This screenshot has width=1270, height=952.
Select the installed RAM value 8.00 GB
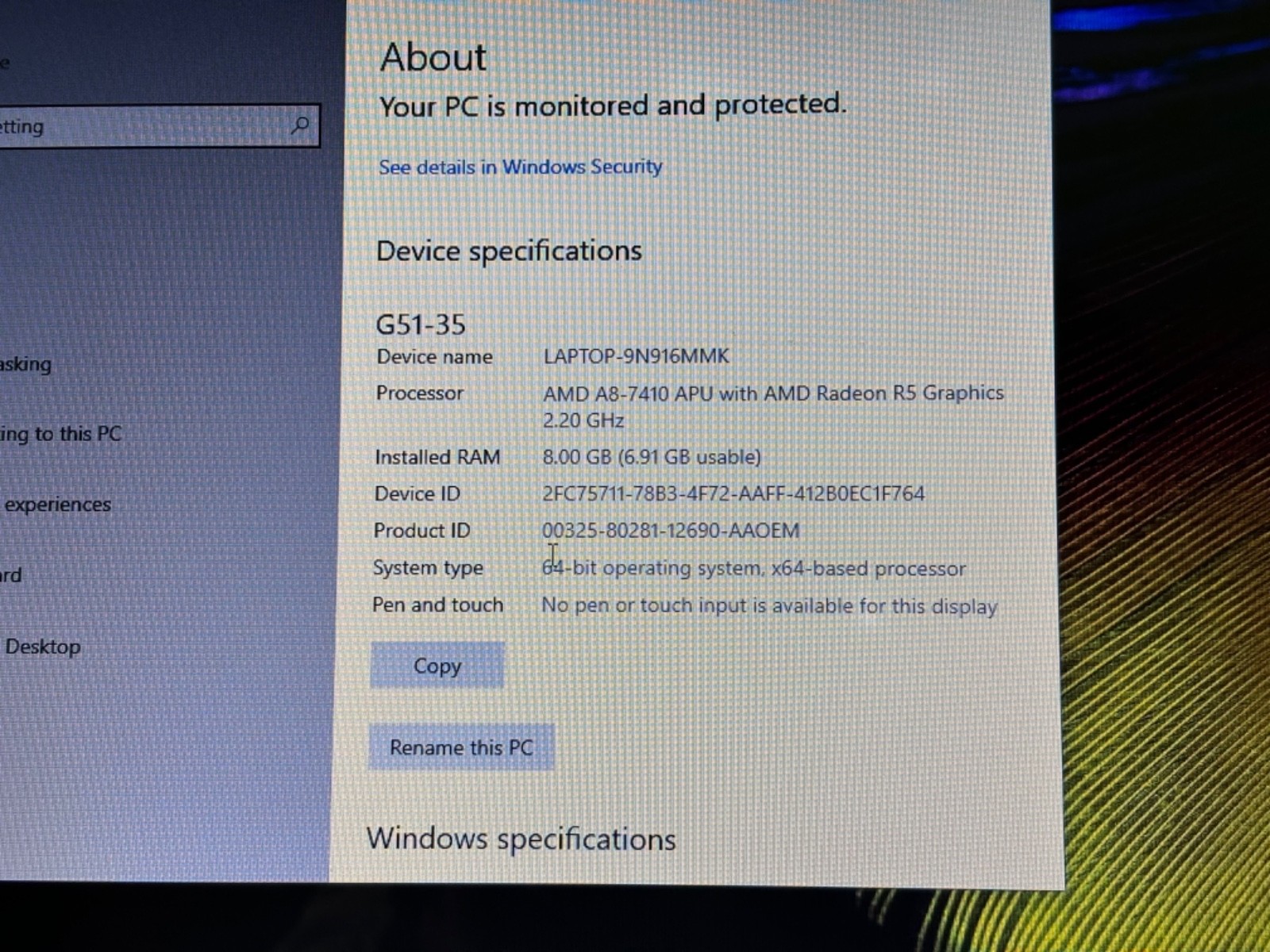point(577,457)
